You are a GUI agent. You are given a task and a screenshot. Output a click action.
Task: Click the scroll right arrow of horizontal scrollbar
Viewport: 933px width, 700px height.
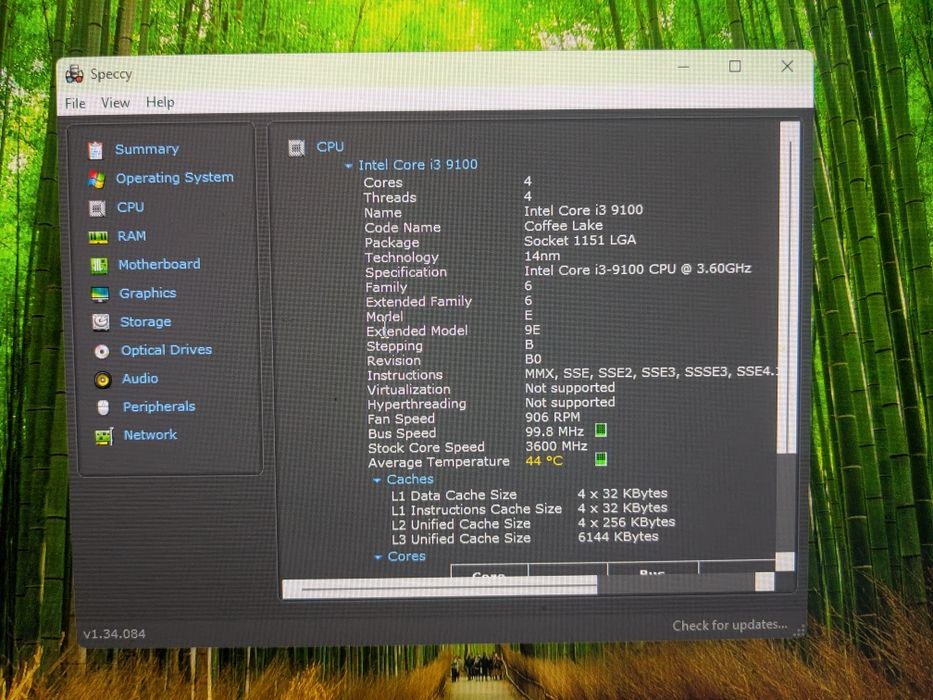pos(765,582)
